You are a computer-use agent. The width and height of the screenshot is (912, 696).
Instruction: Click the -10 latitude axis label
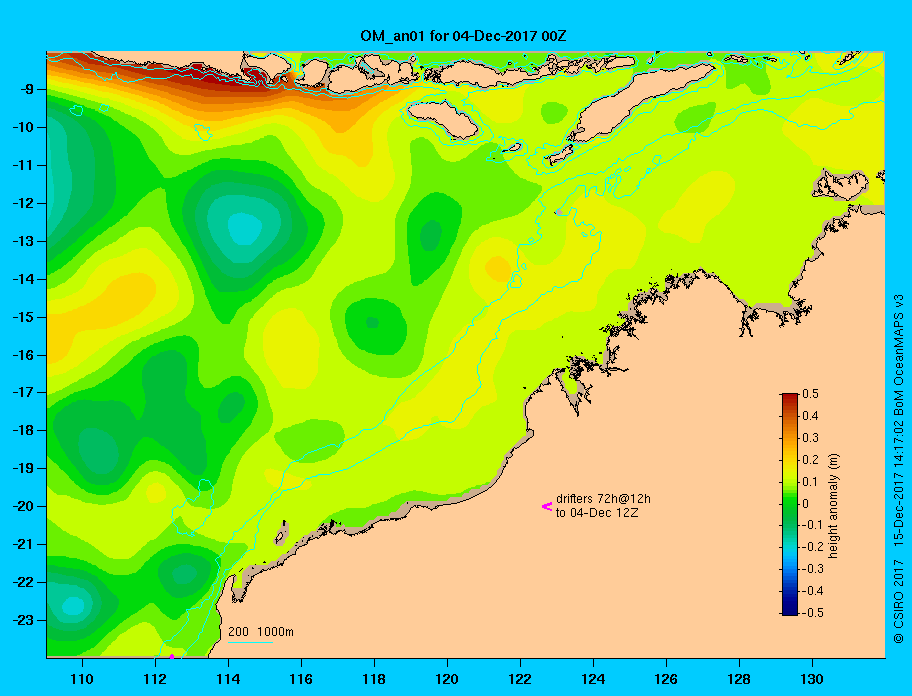point(23,127)
